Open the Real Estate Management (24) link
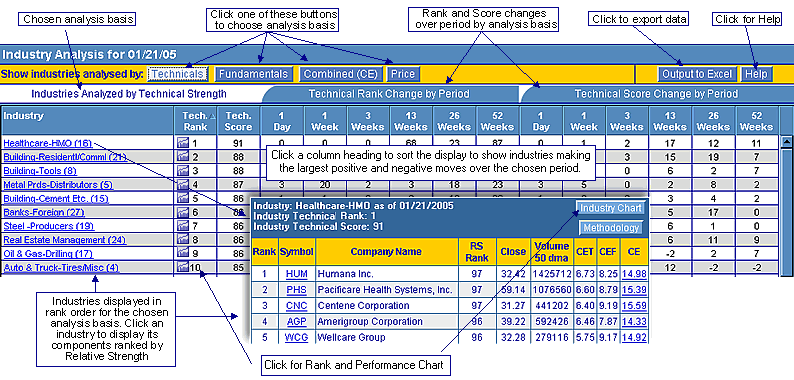This screenshot has height=380, width=794. [65, 240]
